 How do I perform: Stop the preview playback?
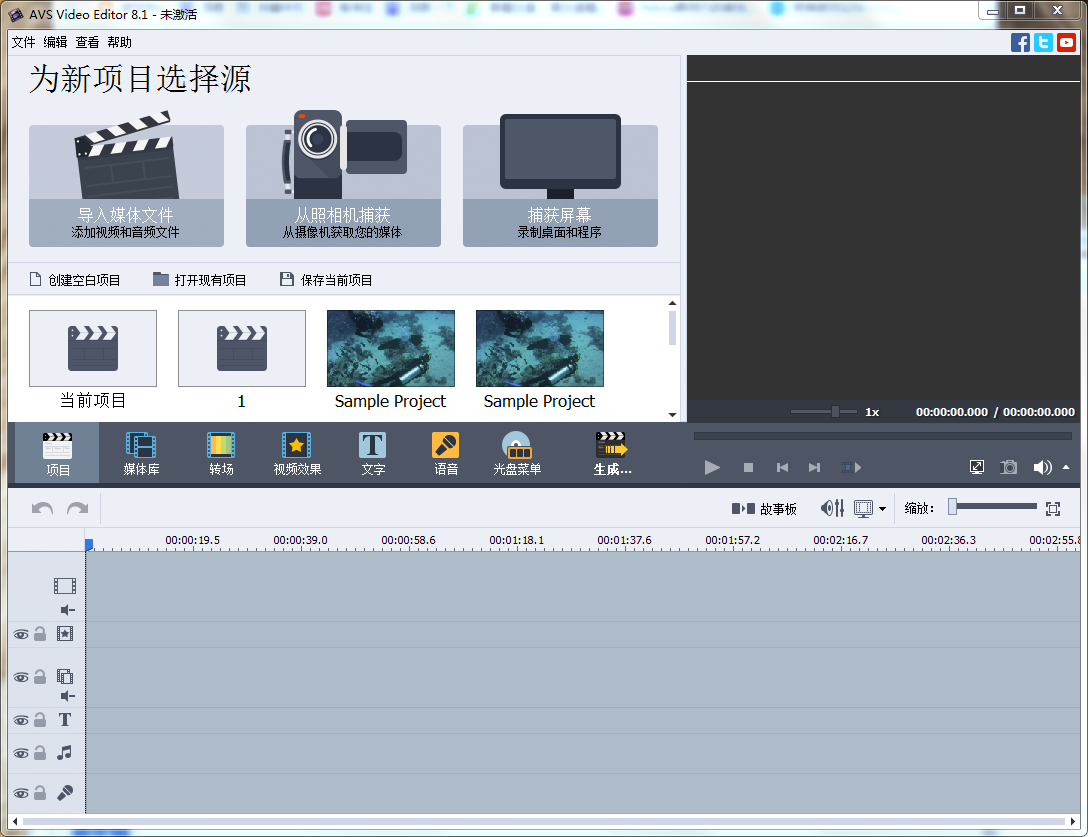(748, 468)
